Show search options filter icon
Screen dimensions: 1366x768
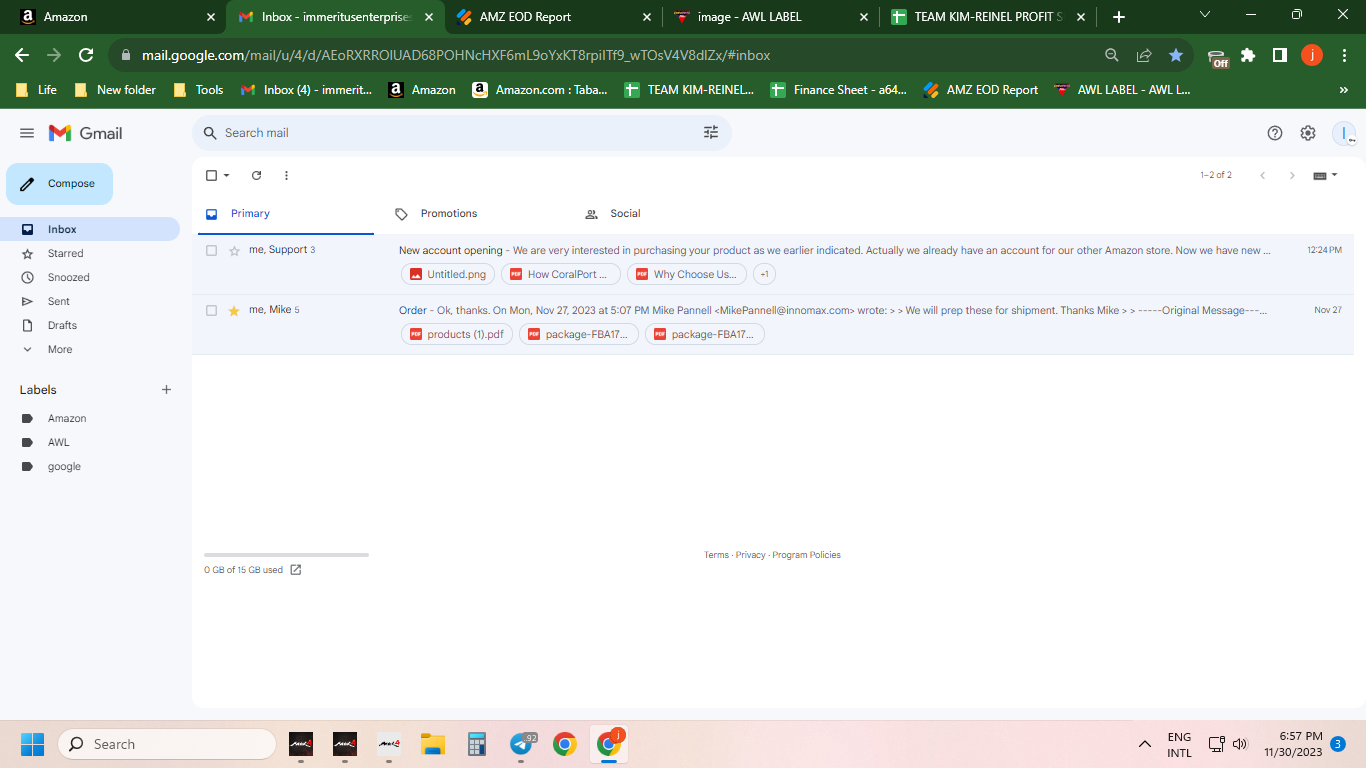tap(711, 132)
